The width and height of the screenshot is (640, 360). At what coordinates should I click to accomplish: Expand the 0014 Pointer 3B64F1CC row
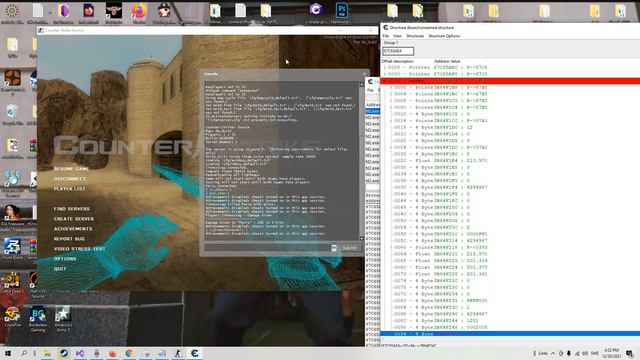click(391, 121)
